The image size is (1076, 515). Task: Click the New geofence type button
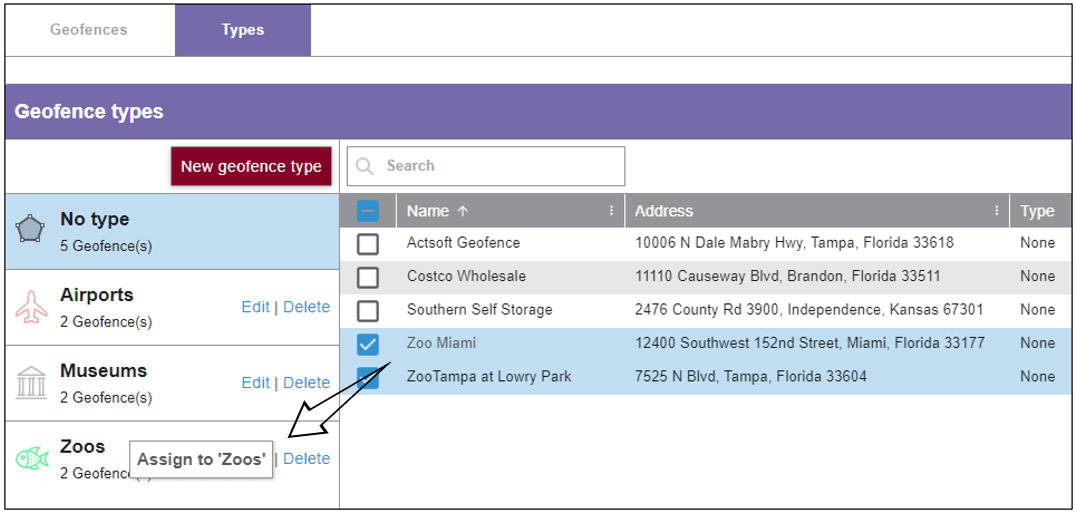tap(251, 166)
